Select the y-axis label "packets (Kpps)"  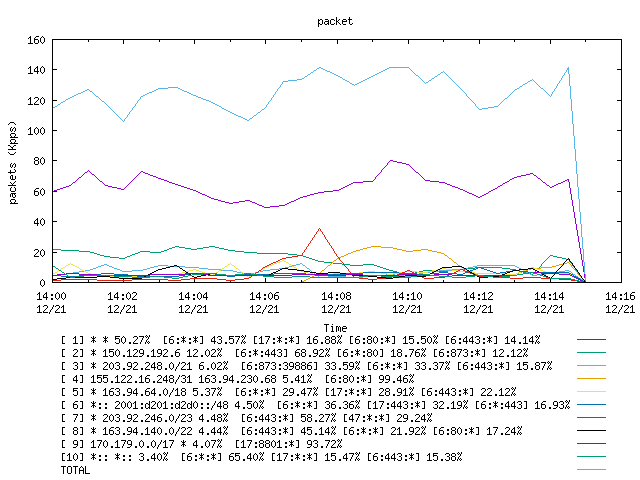[x=13, y=162]
